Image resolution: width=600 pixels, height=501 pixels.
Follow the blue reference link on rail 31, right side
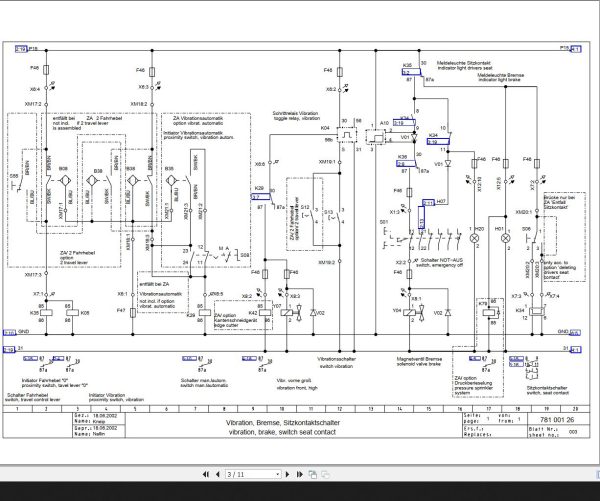pos(576,349)
